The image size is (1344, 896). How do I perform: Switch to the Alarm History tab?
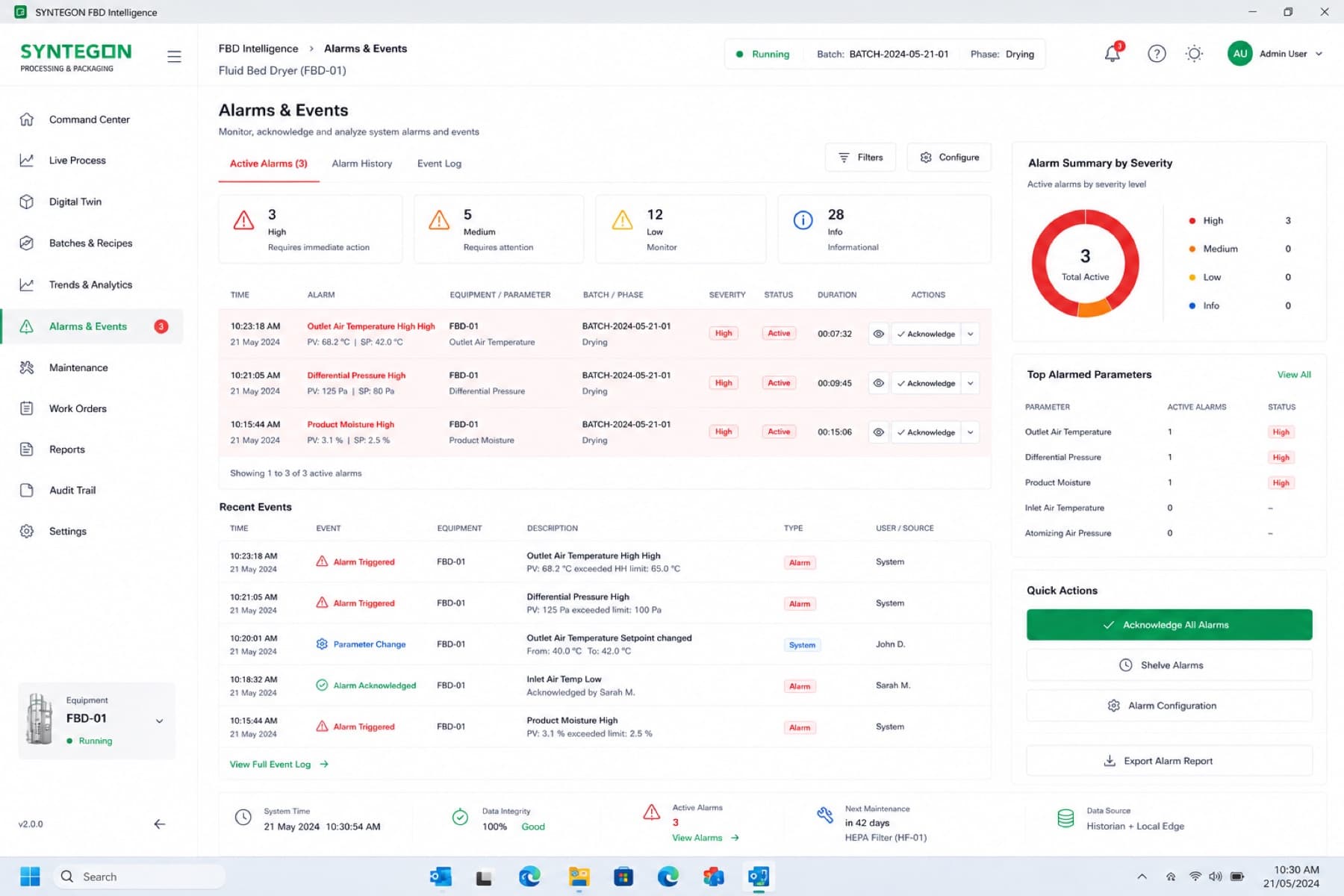[362, 164]
